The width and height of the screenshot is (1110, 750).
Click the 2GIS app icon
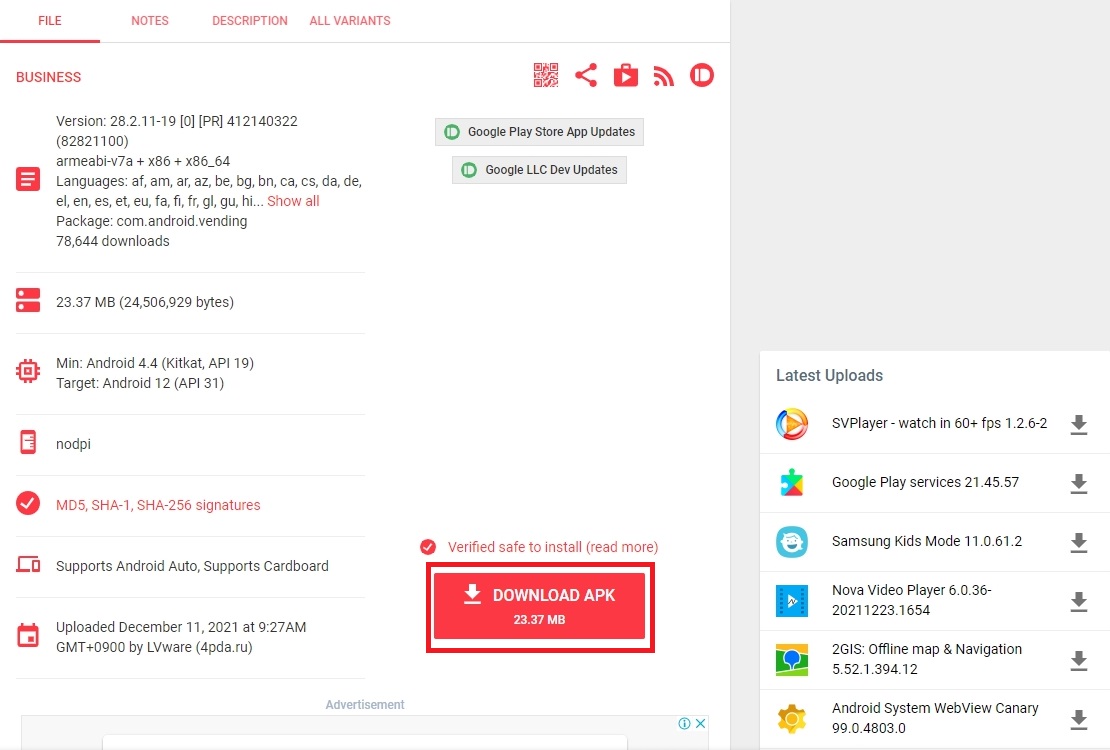[x=791, y=660]
